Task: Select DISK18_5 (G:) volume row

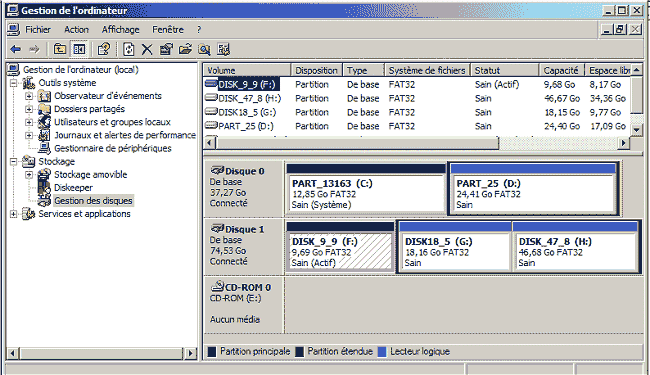Action: pyautogui.click(x=417, y=112)
